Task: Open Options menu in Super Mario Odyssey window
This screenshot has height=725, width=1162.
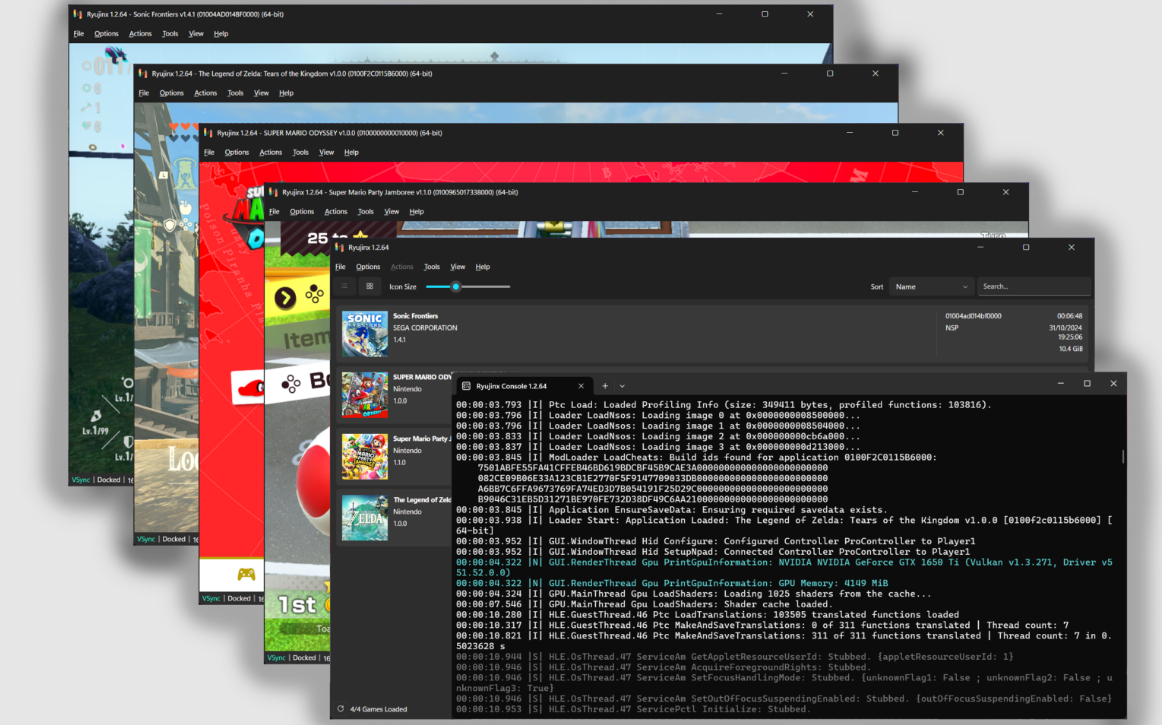Action: (236, 152)
